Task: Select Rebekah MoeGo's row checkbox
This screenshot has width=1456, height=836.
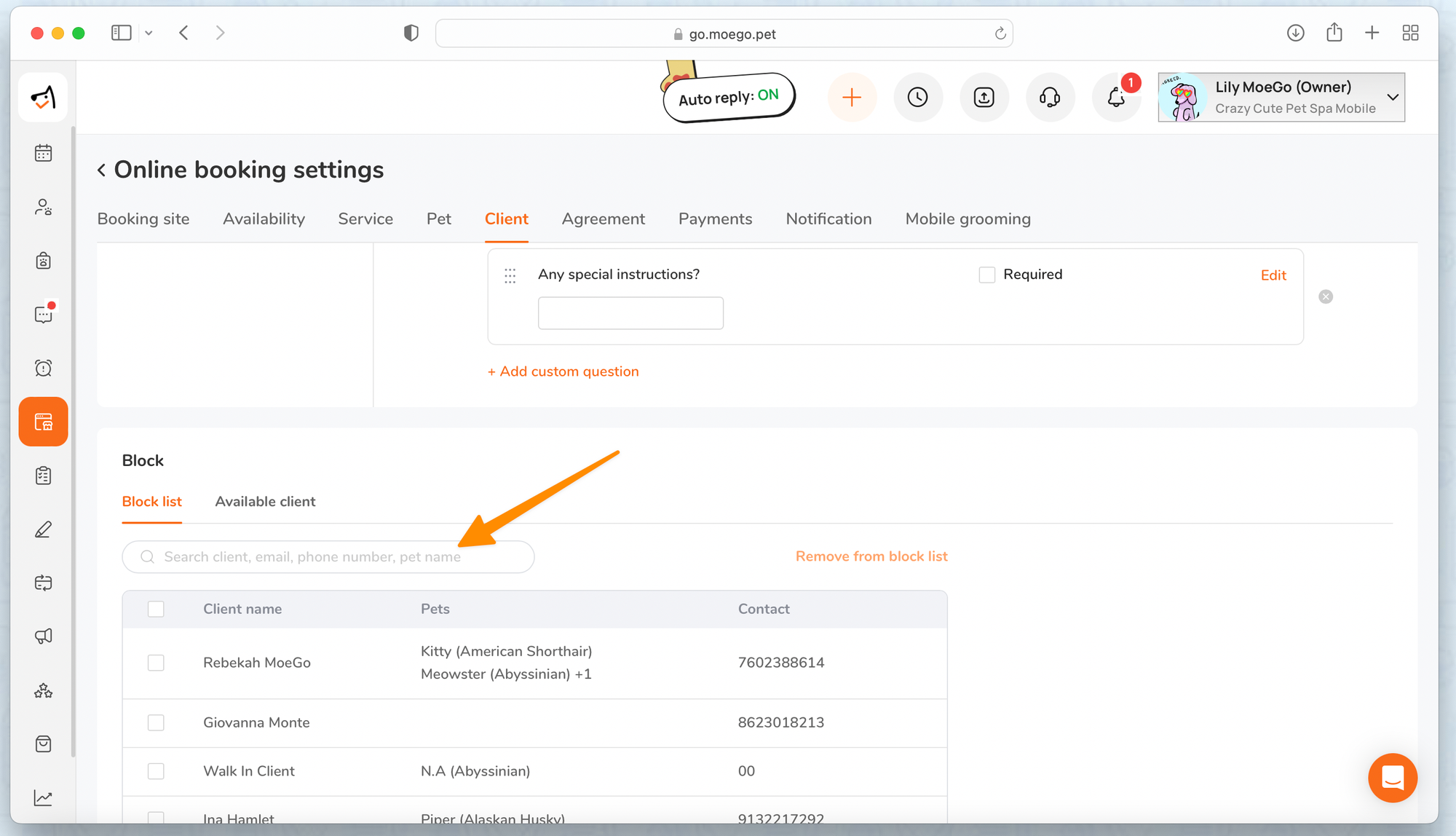Action: point(156,663)
